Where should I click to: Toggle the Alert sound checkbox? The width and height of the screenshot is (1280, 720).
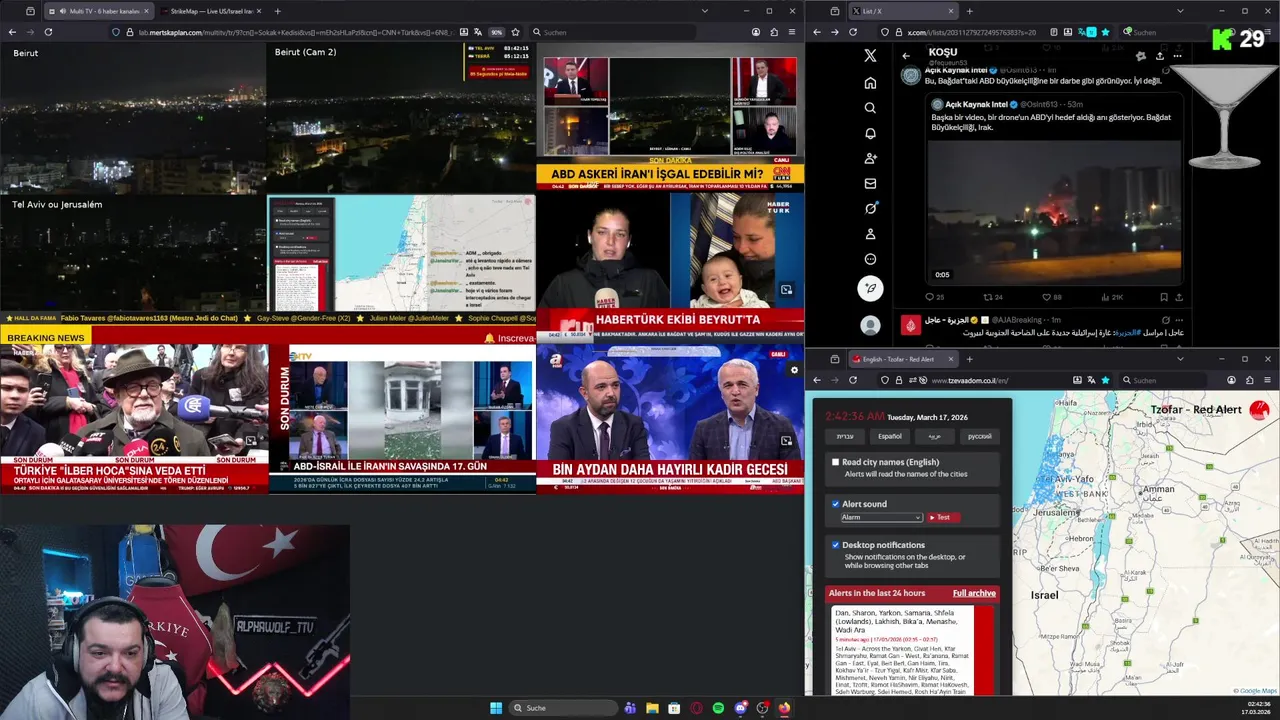pos(836,504)
